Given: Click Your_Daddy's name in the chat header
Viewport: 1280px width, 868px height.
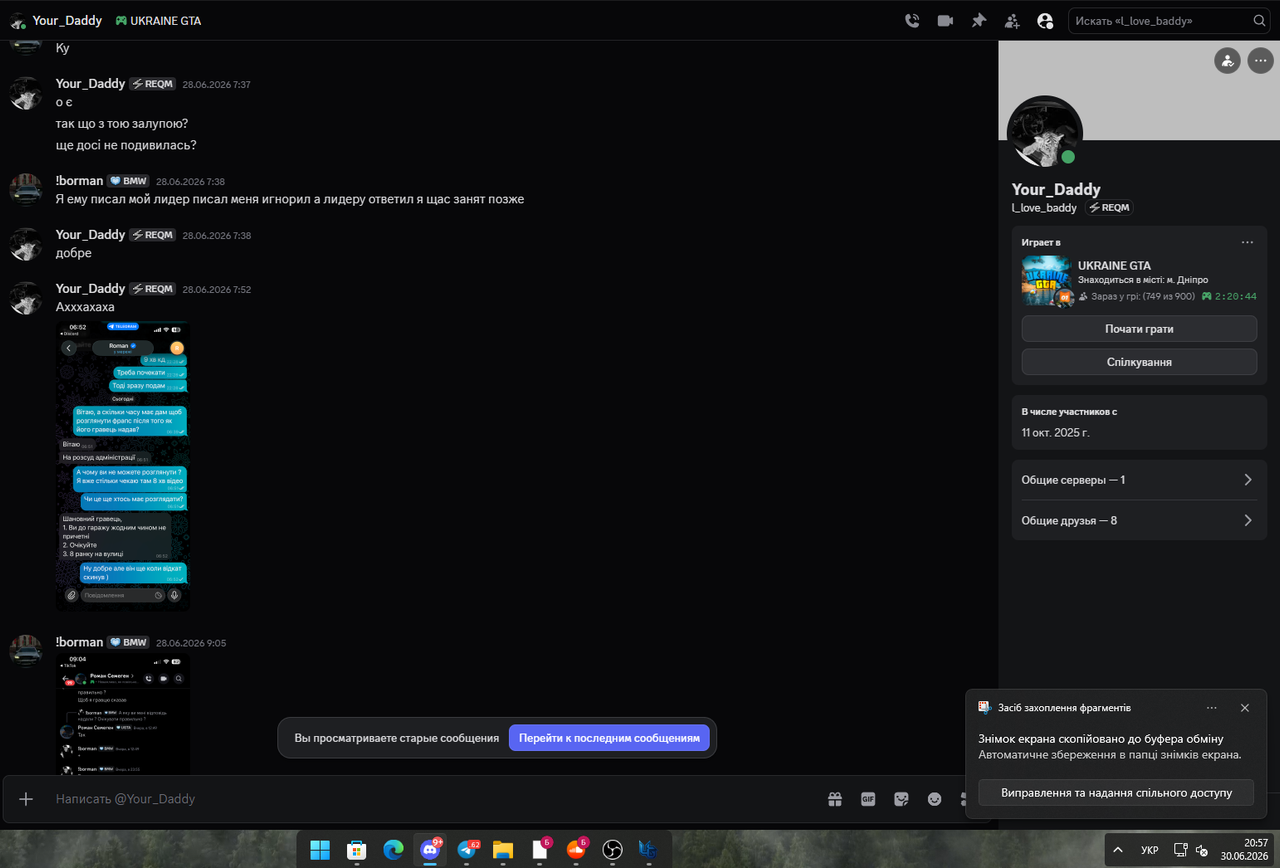Looking at the screenshot, I should tap(67, 20).
